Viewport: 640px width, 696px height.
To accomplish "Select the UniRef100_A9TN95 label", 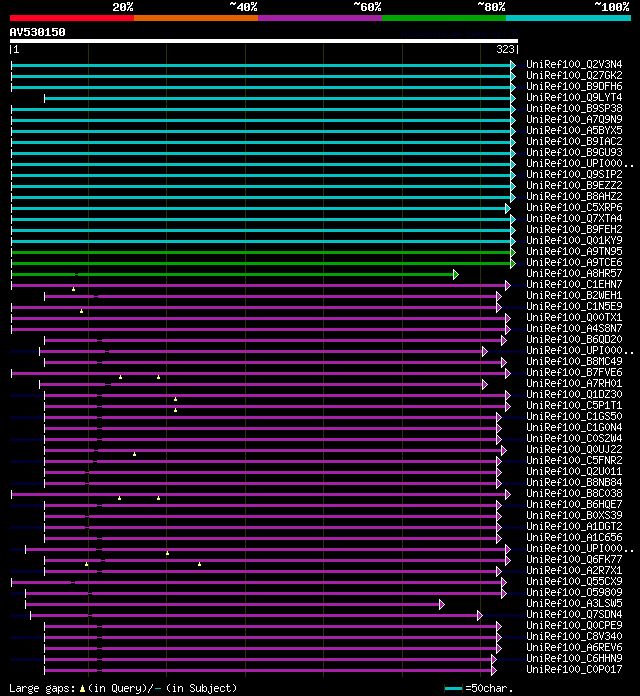I will tap(574, 251).
